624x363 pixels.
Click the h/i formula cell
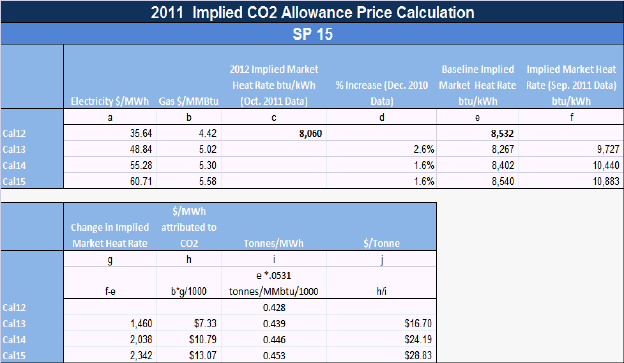click(x=381, y=291)
